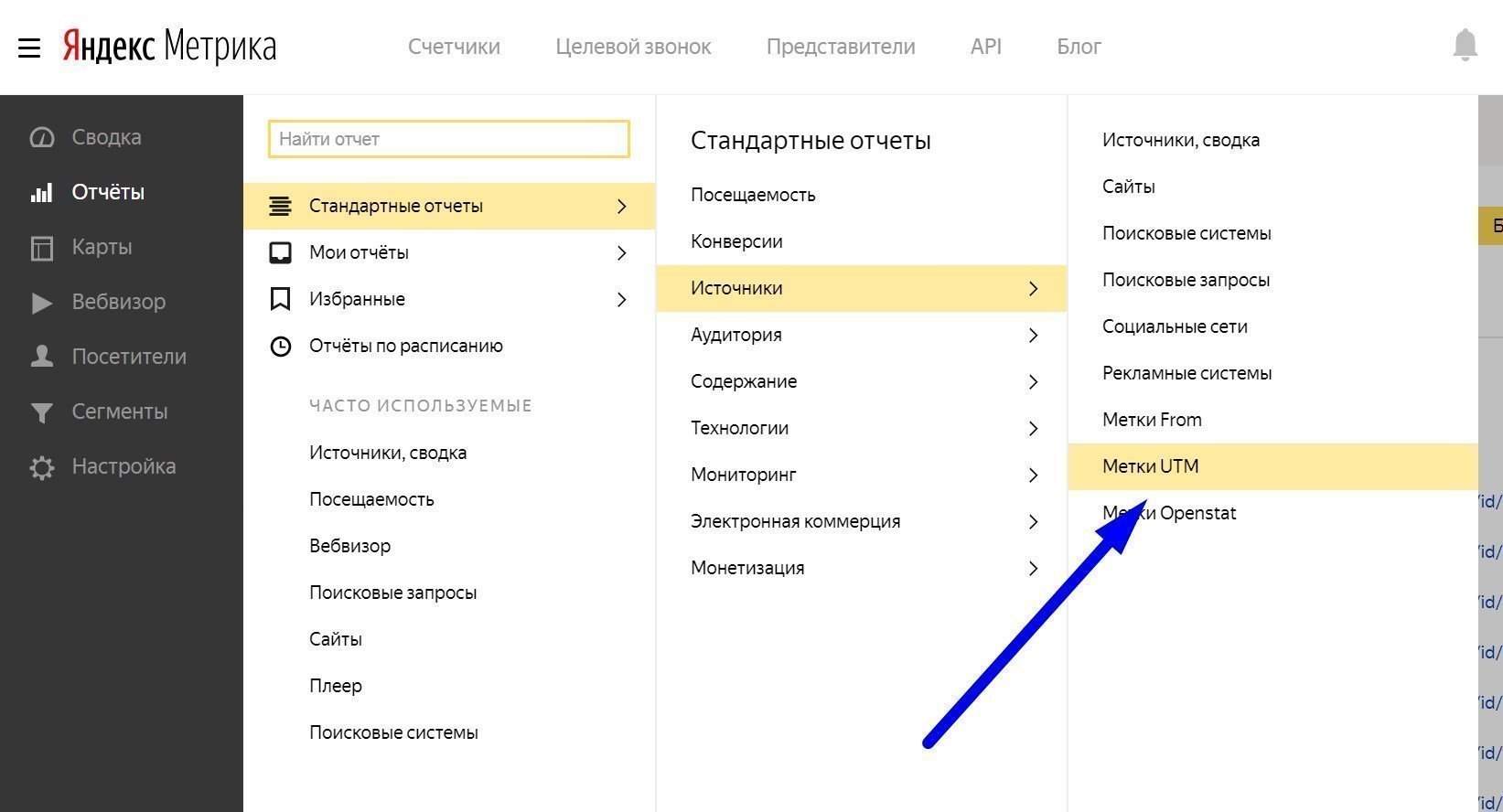This screenshot has width=1503, height=812.
Task: Click the Избранные bookmark icon
Action: [x=280, y=299]
